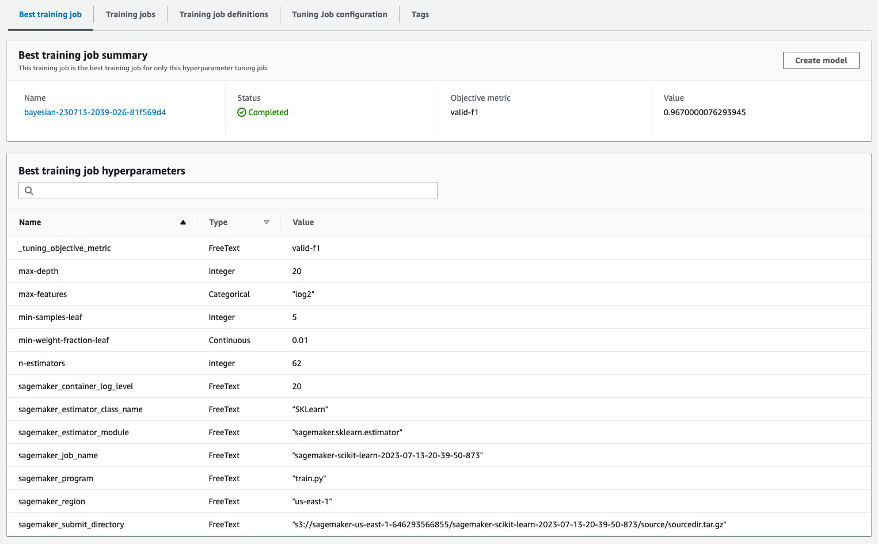Select the min-samples-leaf hyperparameter name
This screenshot has height=545, width=879.
[x=50, y=317]
